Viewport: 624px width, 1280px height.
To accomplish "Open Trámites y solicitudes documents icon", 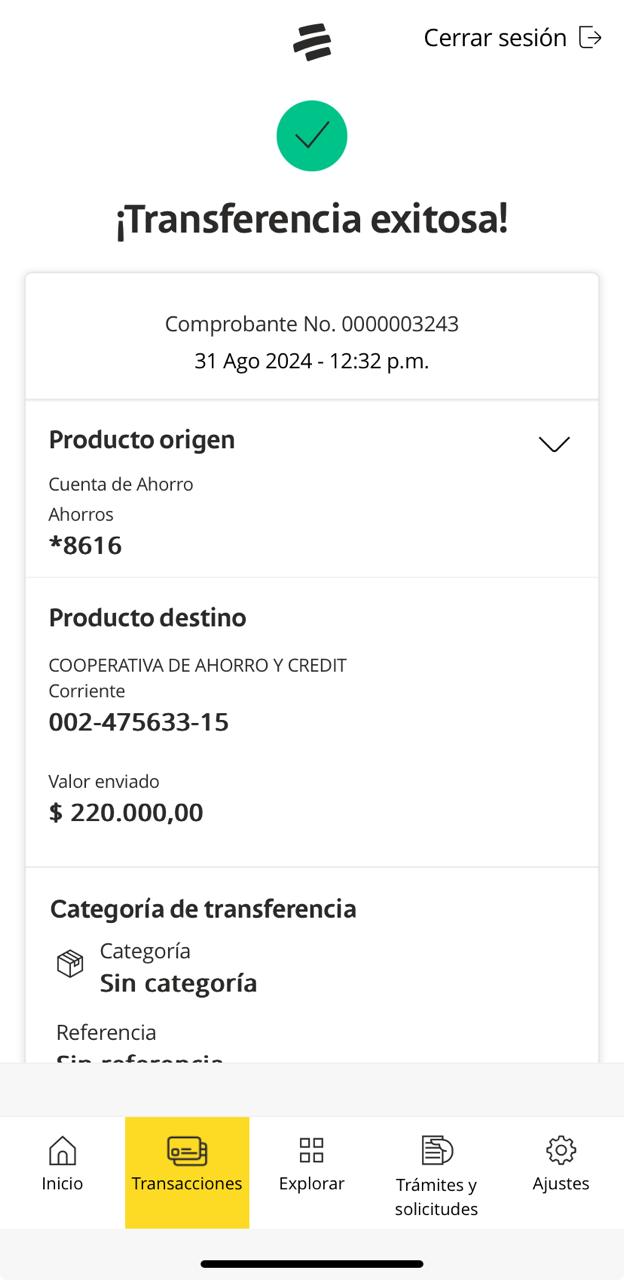I will click(437, 1150).
